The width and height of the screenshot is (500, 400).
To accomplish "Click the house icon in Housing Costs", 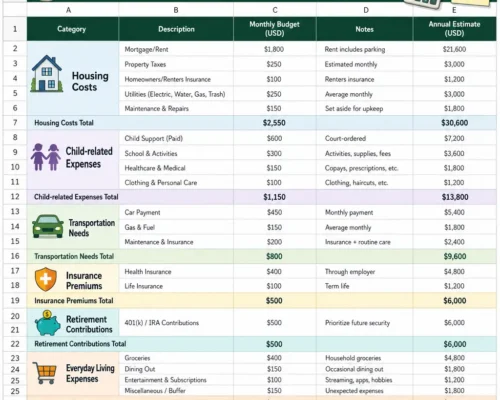I will click(47, 74).
